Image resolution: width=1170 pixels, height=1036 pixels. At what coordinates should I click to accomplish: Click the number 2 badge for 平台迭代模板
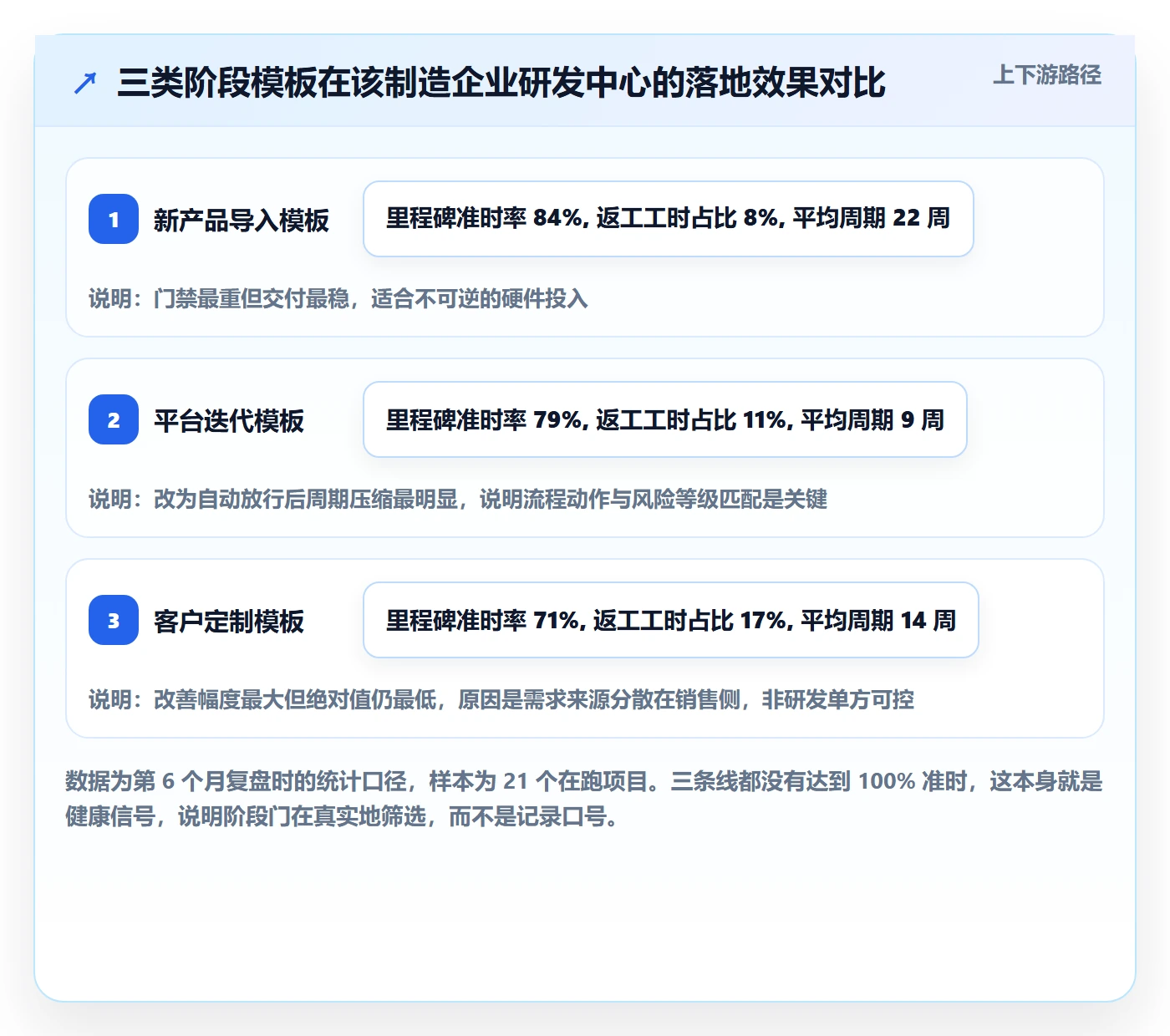pos(114,419)
